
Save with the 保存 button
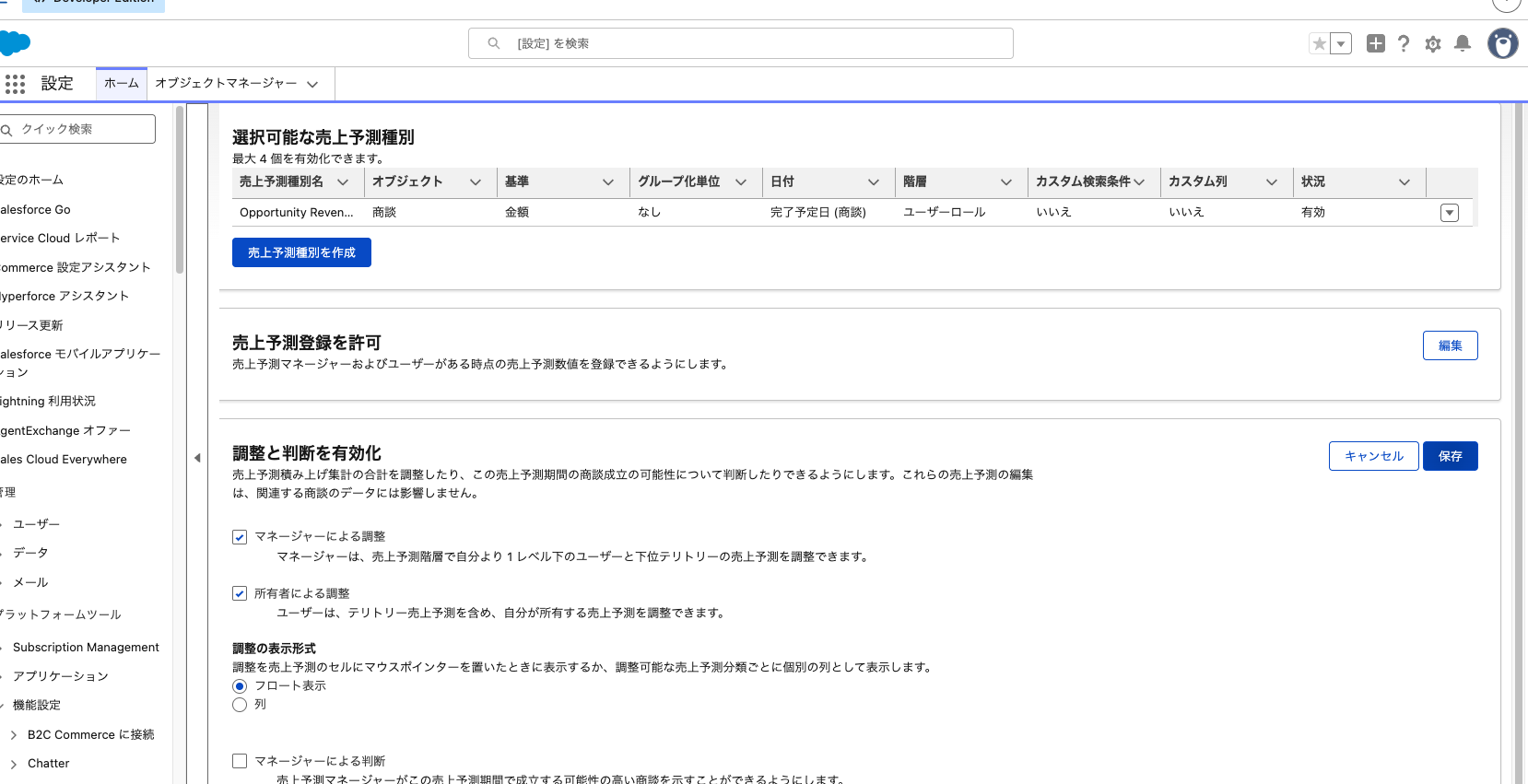[1451, 456]
